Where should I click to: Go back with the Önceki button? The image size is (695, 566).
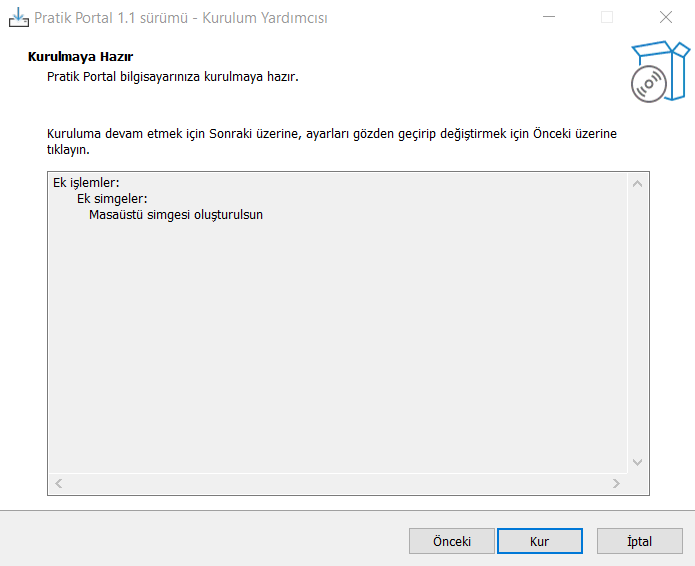pos(452,541)
